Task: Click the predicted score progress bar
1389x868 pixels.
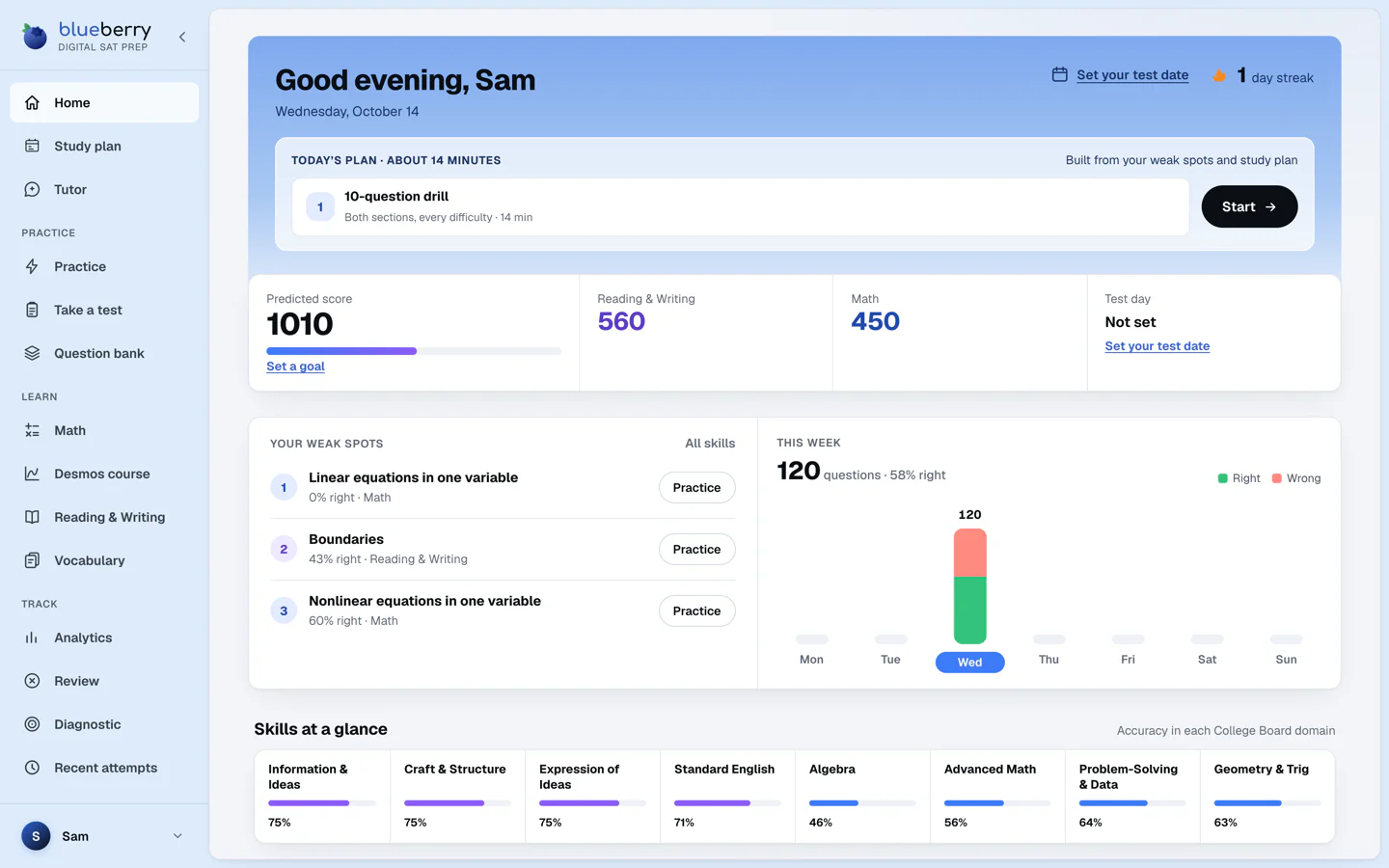Action: (414, 351)
